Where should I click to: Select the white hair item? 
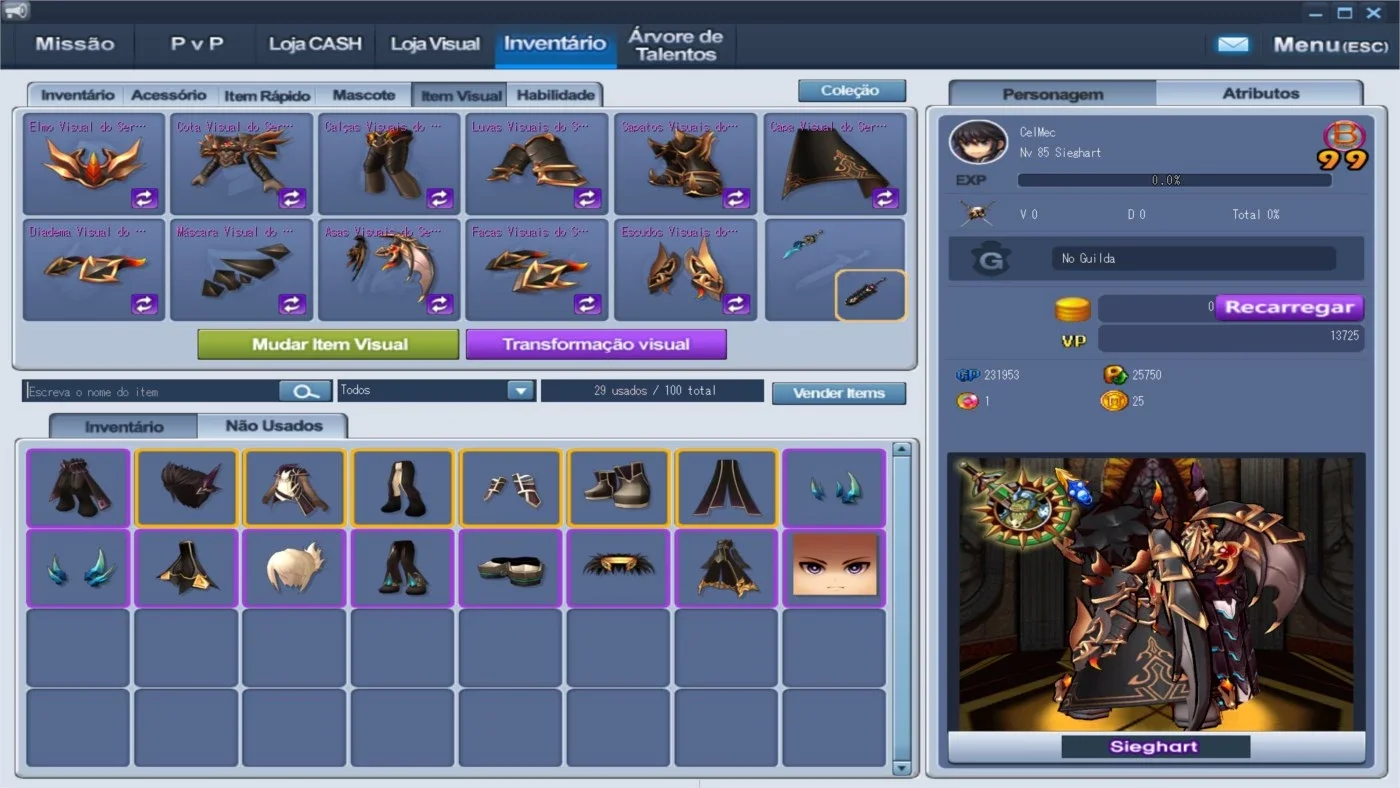(x=294, y=568)
